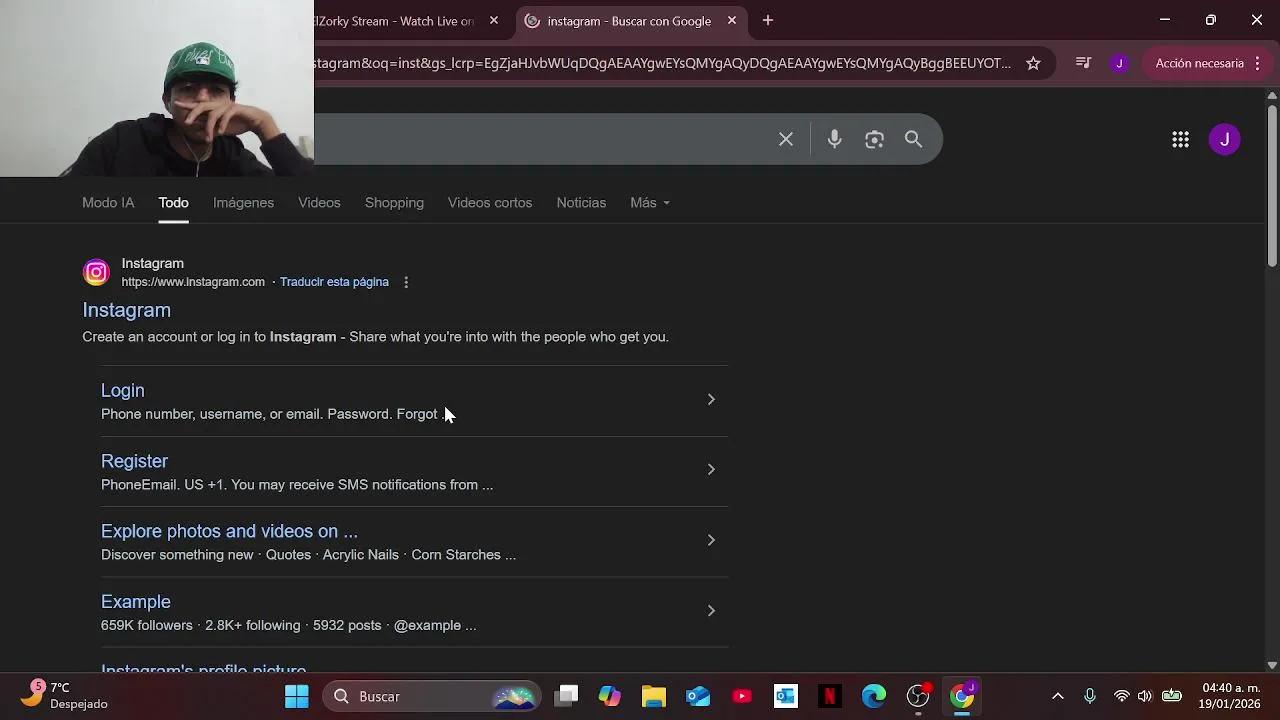Open the weather widget showing 7°C Despejado
The height and width of the screenshot is (720, 1280).
(65, 695)
